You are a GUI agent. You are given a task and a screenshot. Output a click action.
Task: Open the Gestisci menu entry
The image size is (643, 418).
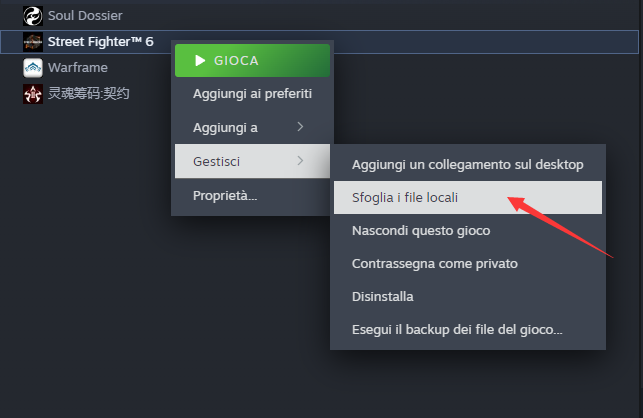(252, 161)
